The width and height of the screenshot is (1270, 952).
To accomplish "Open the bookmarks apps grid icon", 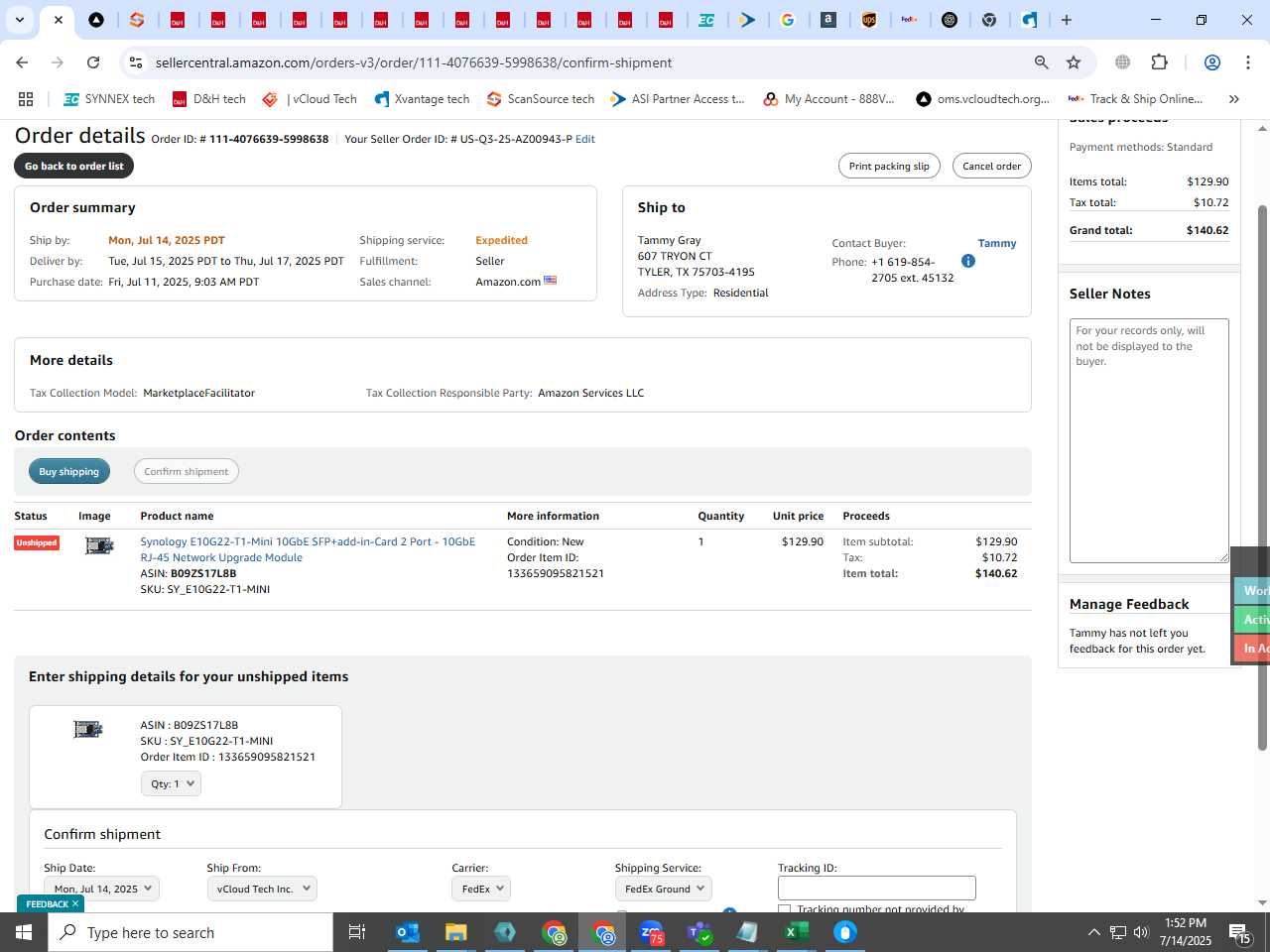I will pos(26,99).
